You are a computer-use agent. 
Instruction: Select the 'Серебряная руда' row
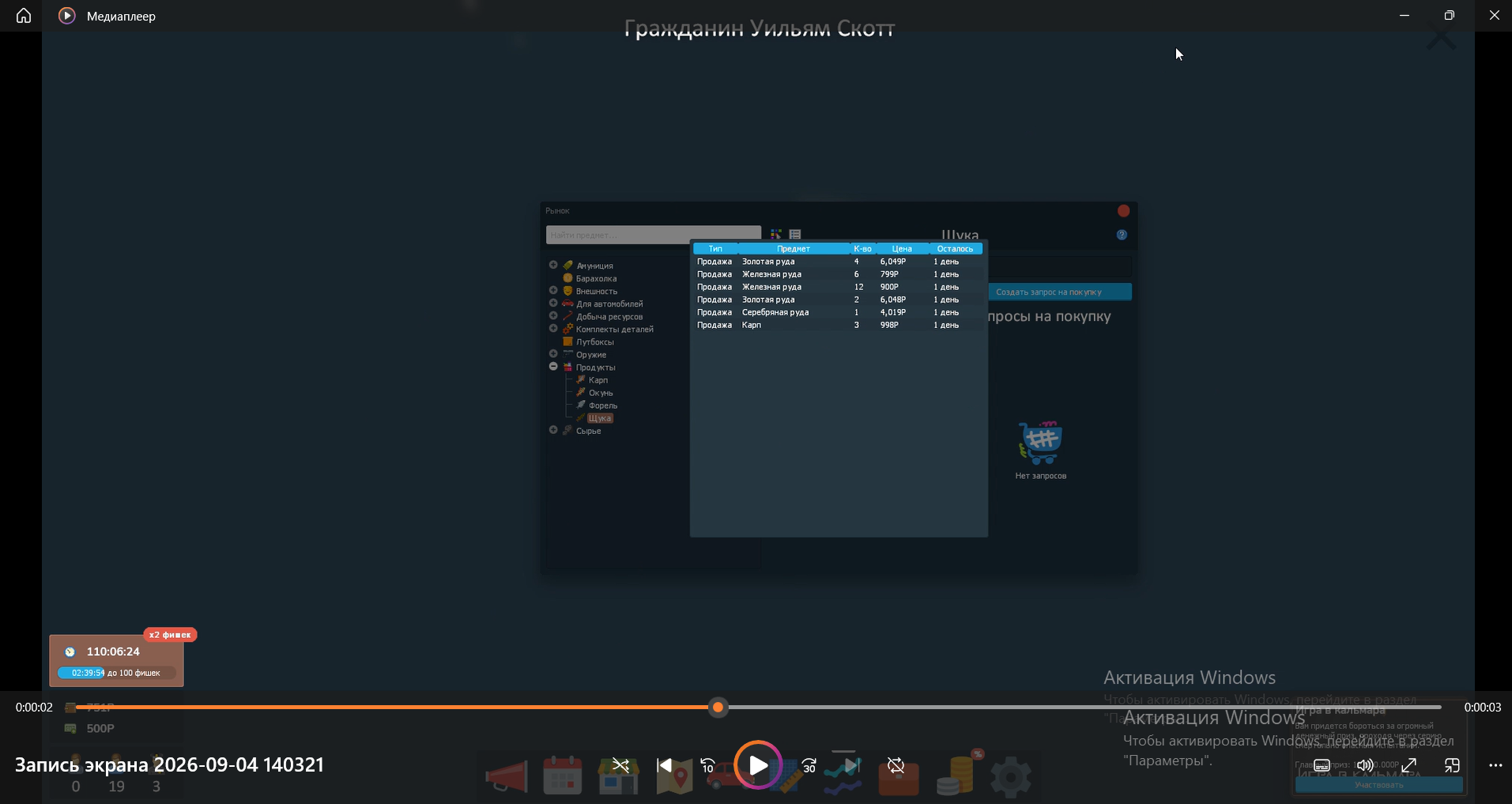(838, 312)
